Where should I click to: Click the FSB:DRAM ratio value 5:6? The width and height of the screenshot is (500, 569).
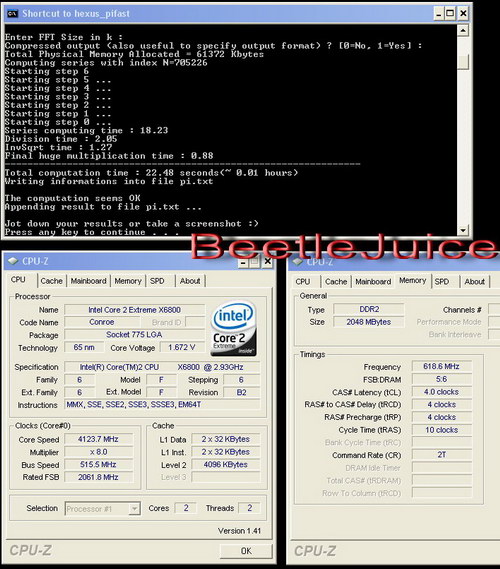click(x=442, y=379)
